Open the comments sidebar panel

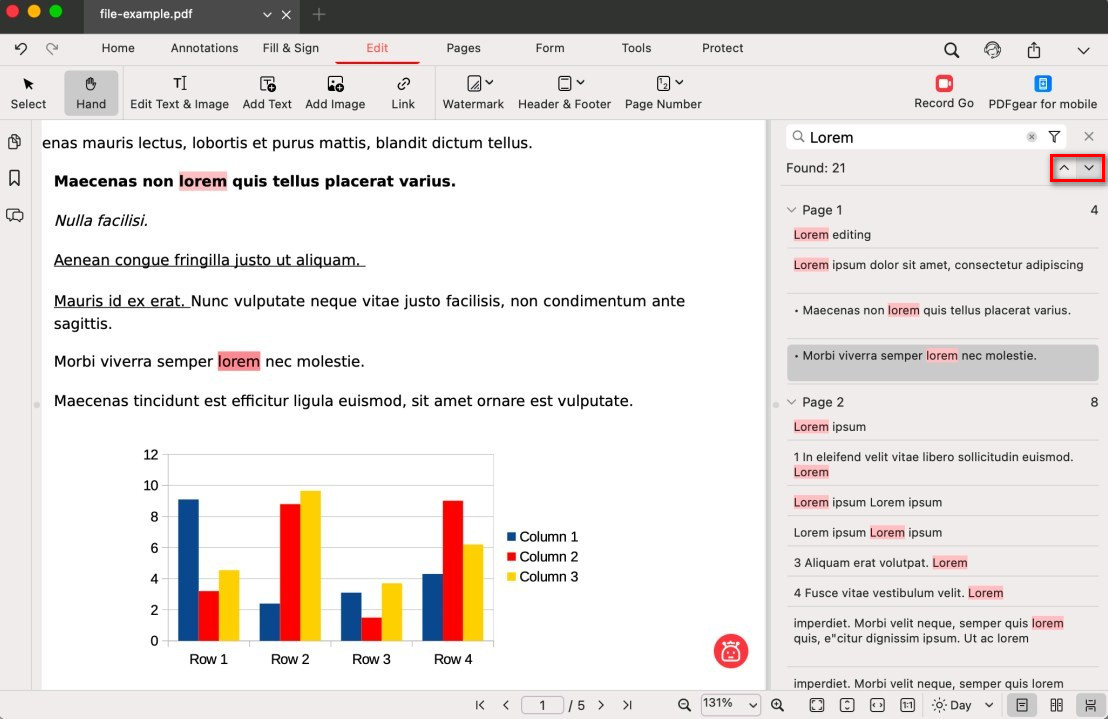click(x=15, y=215)
